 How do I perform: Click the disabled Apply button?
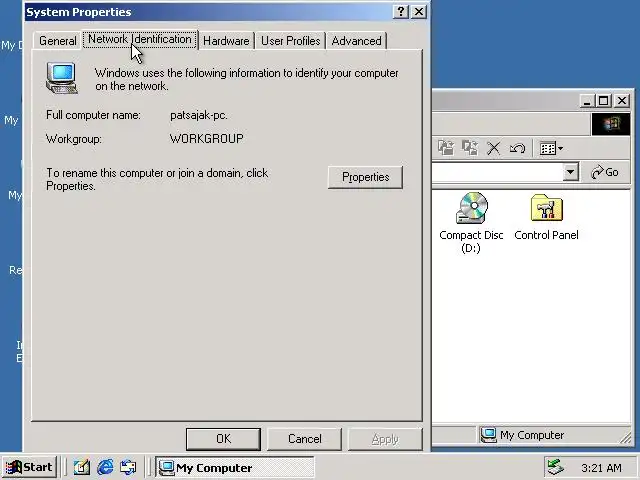[385, 439]
